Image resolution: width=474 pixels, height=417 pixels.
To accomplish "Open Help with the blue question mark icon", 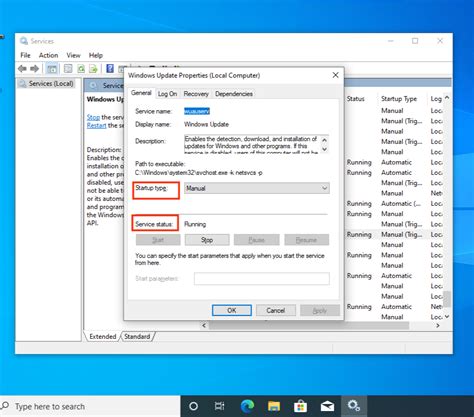I will (x=110, y=69).
